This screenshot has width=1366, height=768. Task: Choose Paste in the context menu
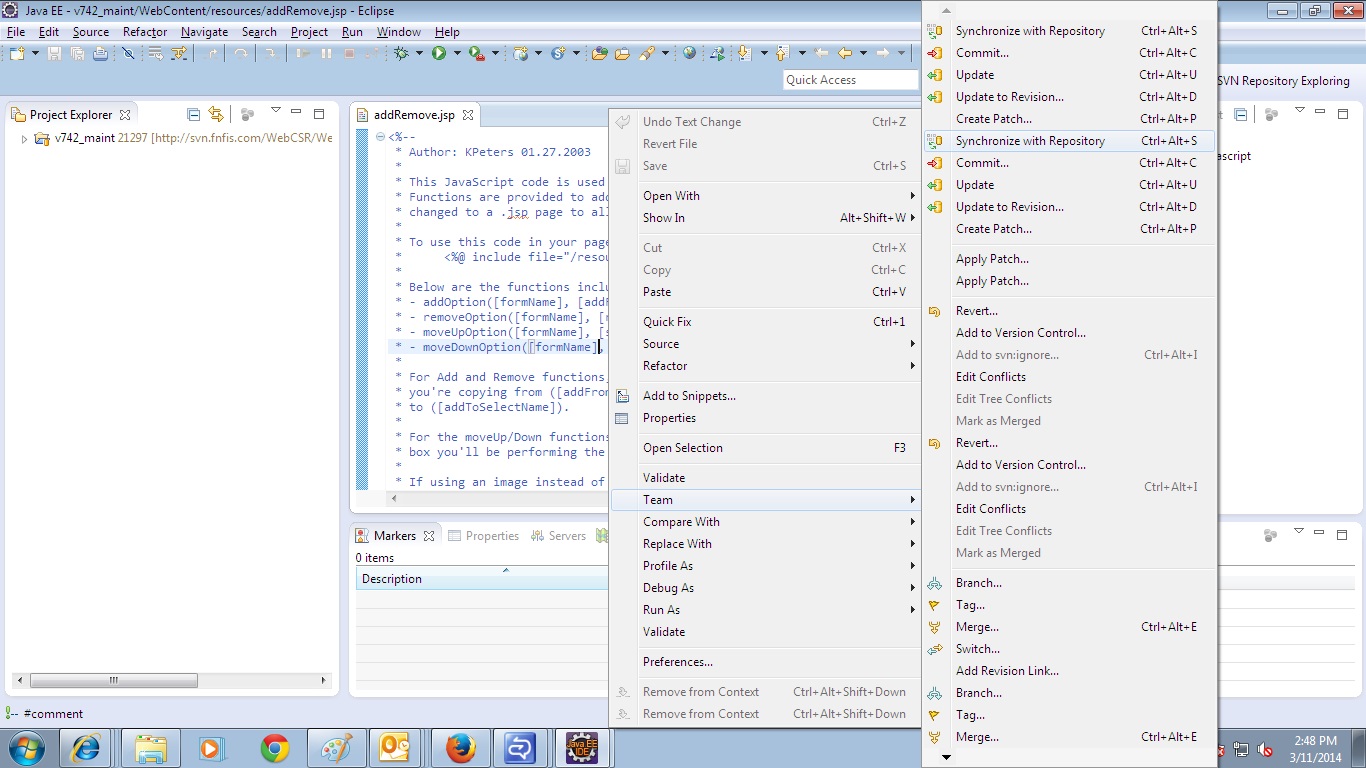pyautogui.click(x=764, y=292)
